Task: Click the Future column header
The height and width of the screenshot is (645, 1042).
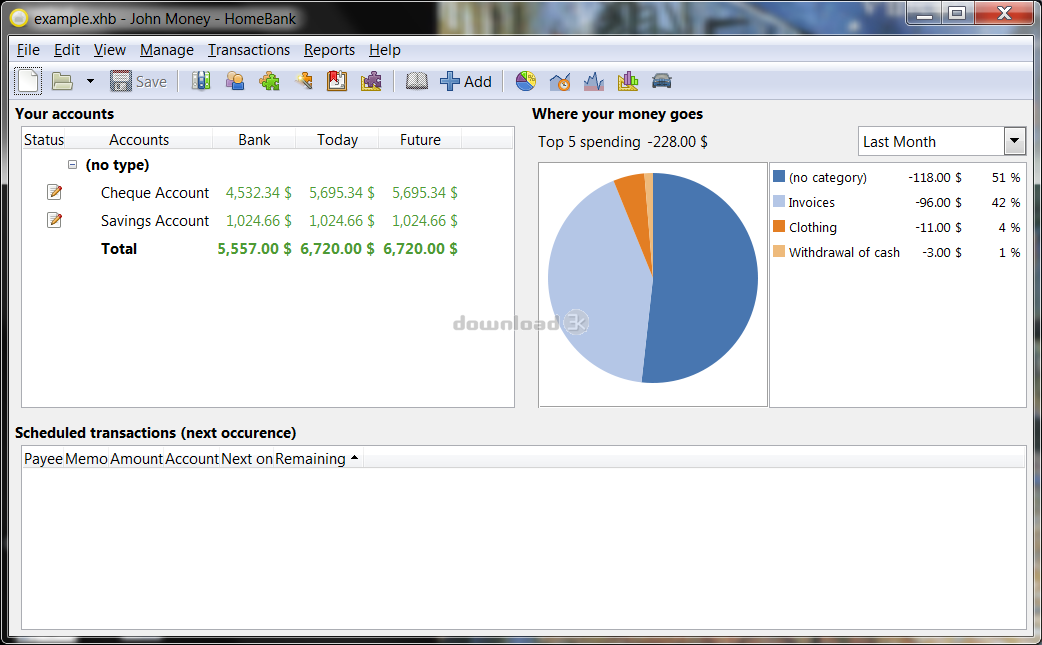Action: (420, 139)
